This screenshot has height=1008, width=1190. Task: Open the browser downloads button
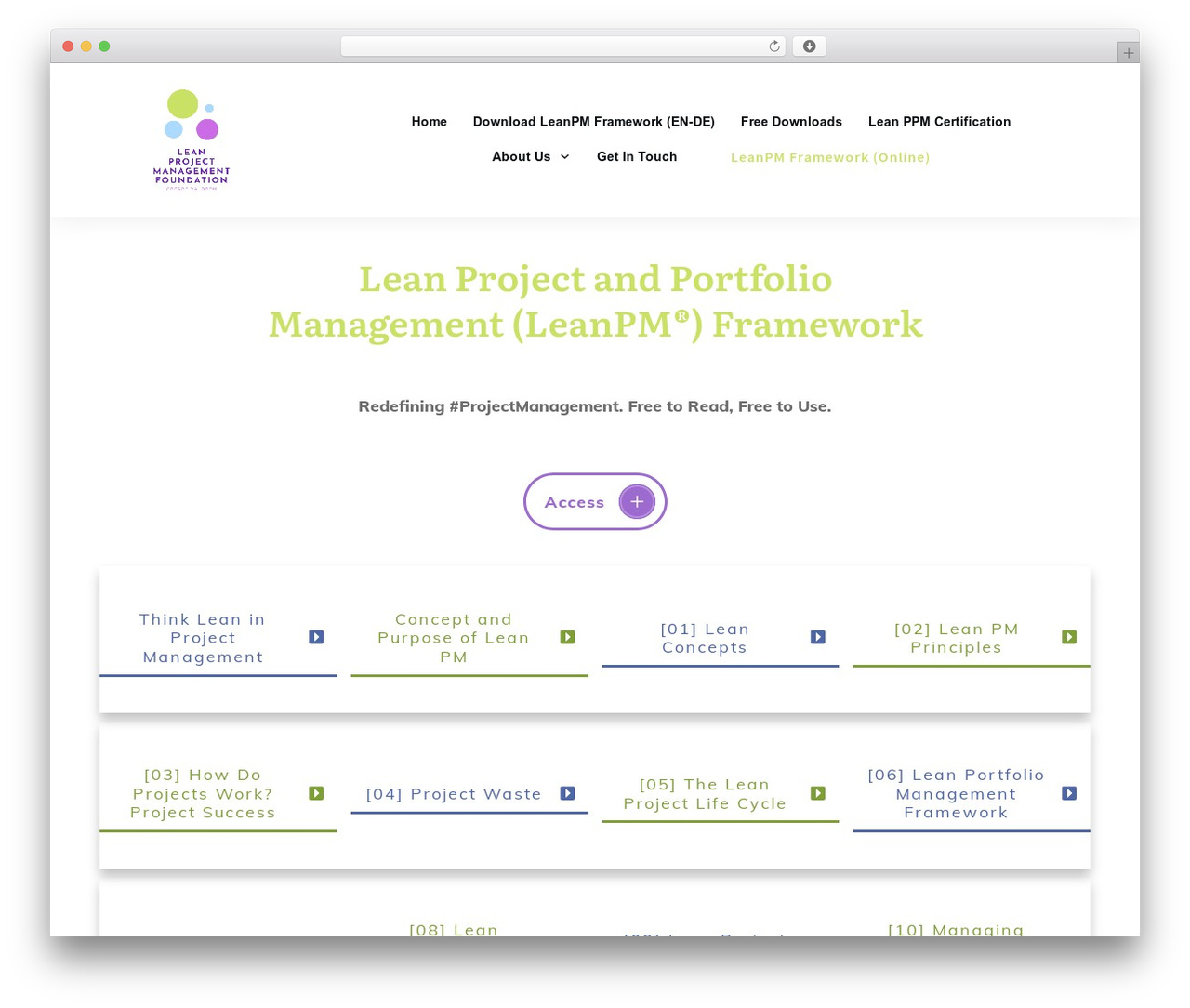(x=809, y=46)
